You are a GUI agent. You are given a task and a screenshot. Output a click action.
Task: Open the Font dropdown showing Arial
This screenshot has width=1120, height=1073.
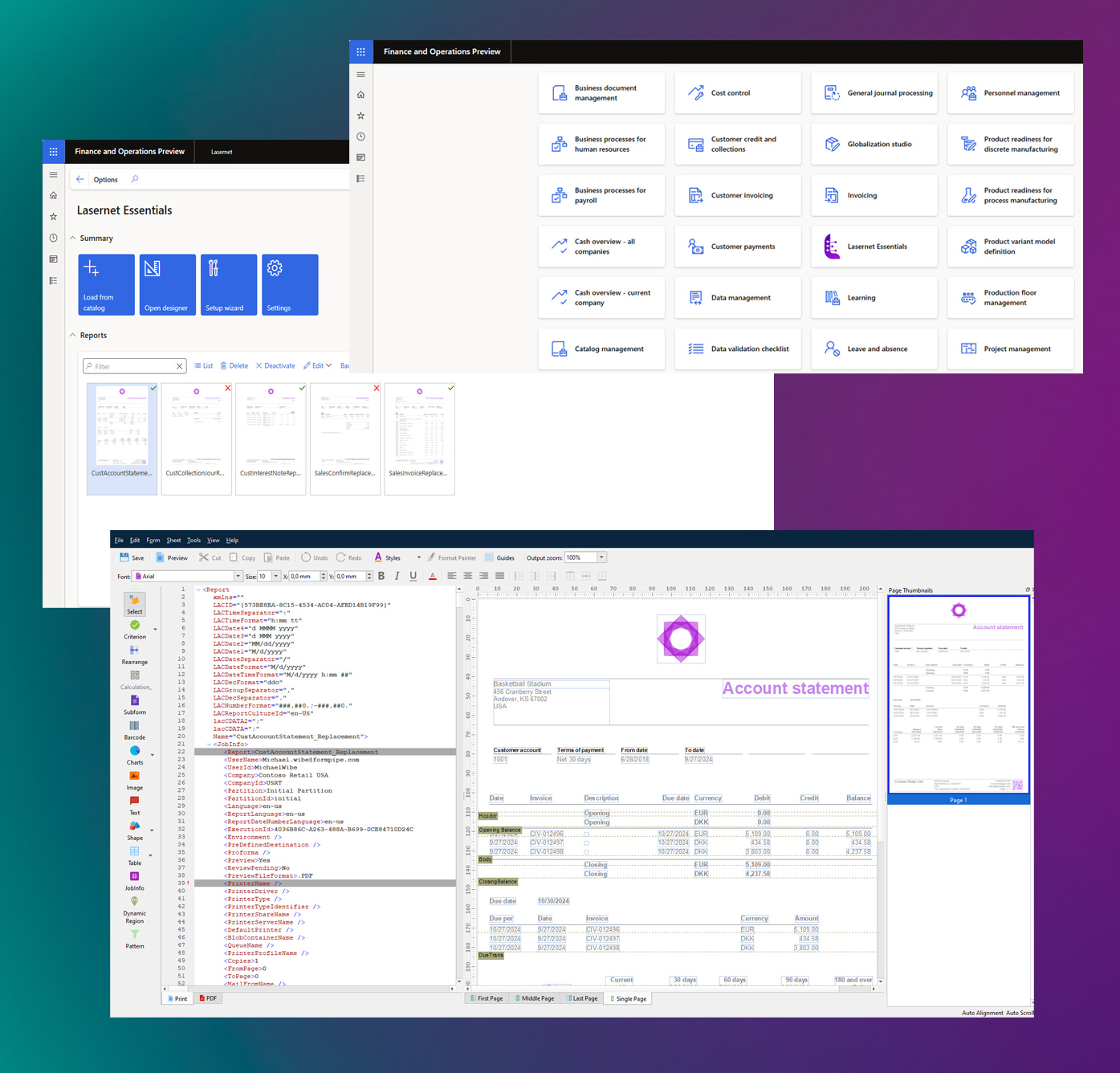238,576
